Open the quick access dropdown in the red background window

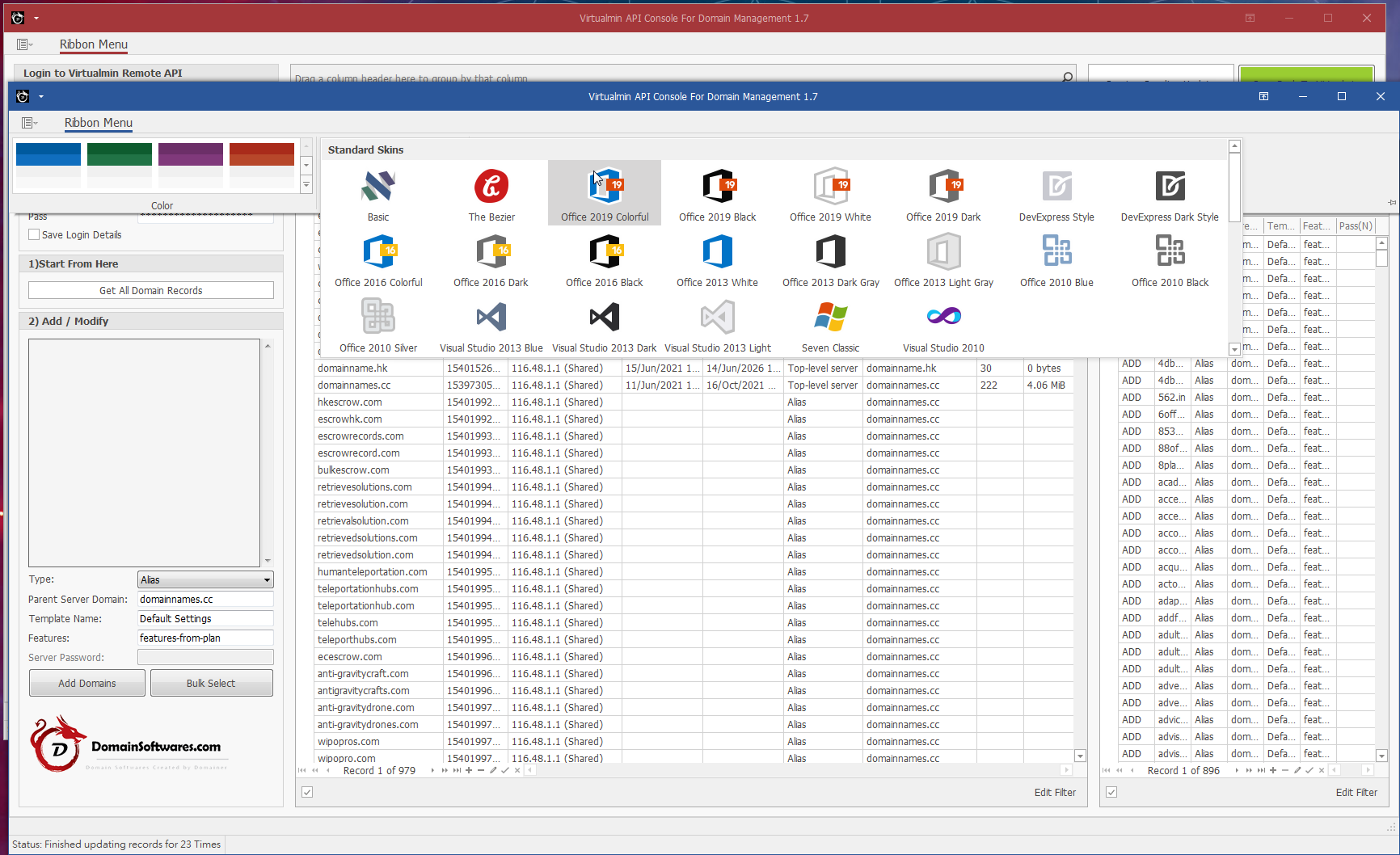tap(36, 18)
